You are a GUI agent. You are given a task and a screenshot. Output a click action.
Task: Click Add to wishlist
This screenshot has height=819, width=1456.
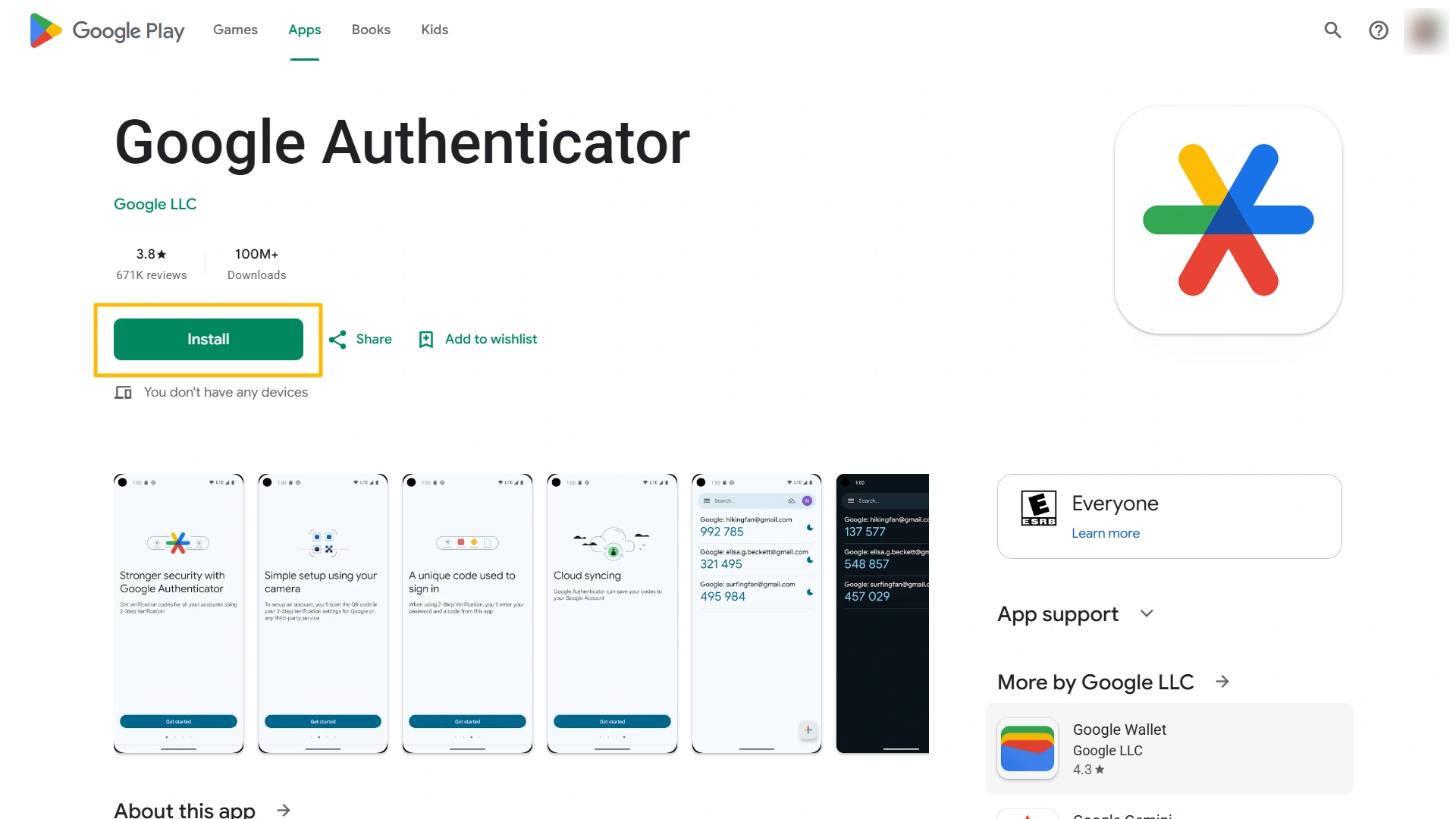(491, 339)
